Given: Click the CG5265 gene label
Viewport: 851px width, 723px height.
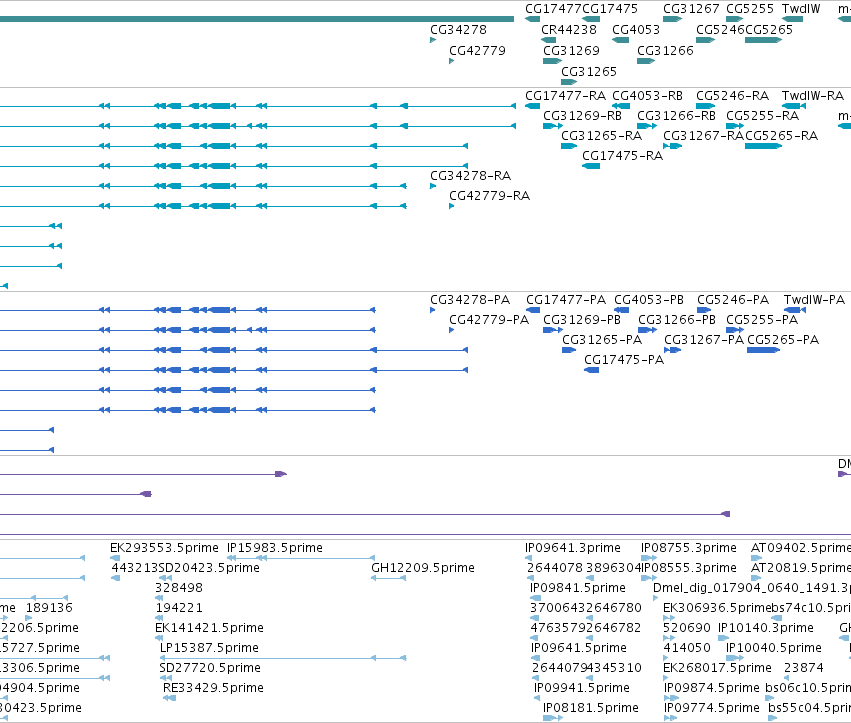Looking at the screenshot, I should tap(769, 30).
